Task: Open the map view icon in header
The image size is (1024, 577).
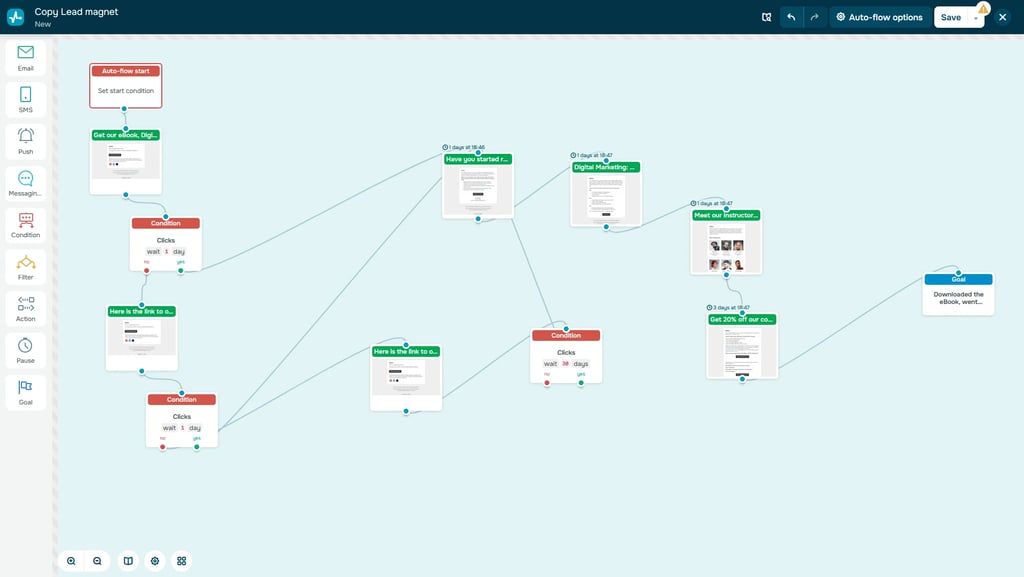Action: [x=767, y=17]
